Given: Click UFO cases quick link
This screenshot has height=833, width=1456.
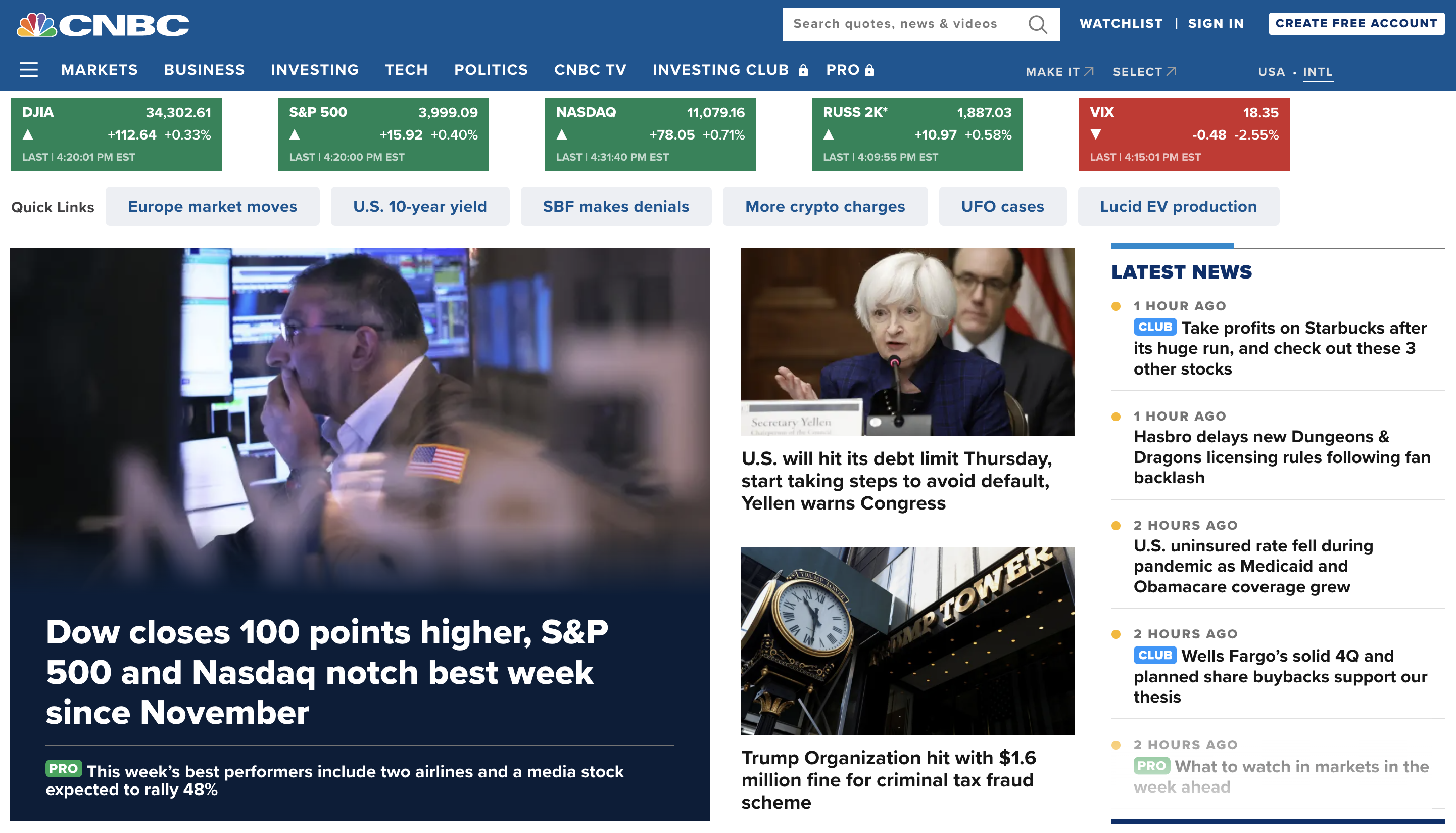Looking at the screenshot, I should click(x=1002, y=207).
